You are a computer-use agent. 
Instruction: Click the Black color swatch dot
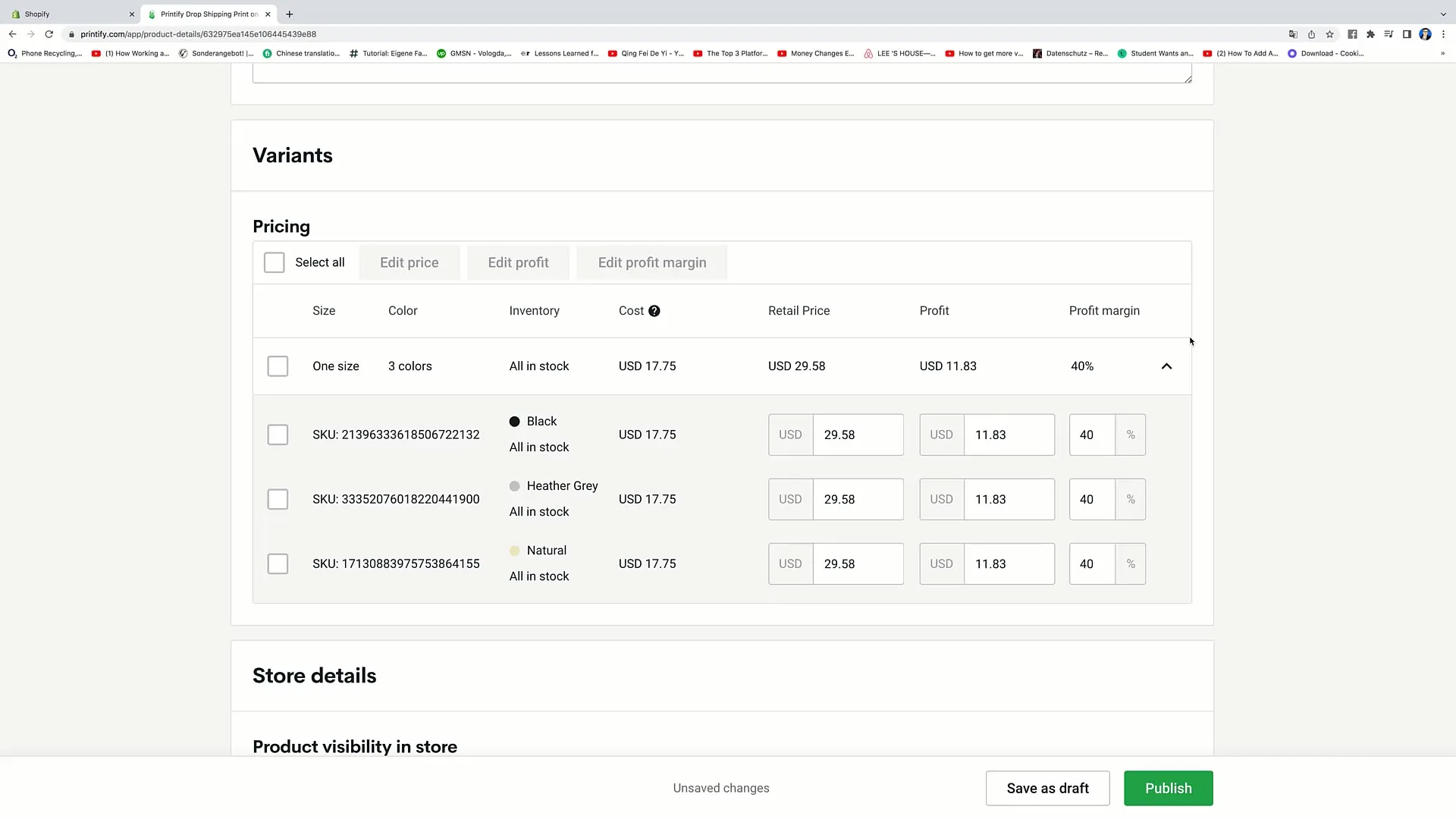point(515,422)
